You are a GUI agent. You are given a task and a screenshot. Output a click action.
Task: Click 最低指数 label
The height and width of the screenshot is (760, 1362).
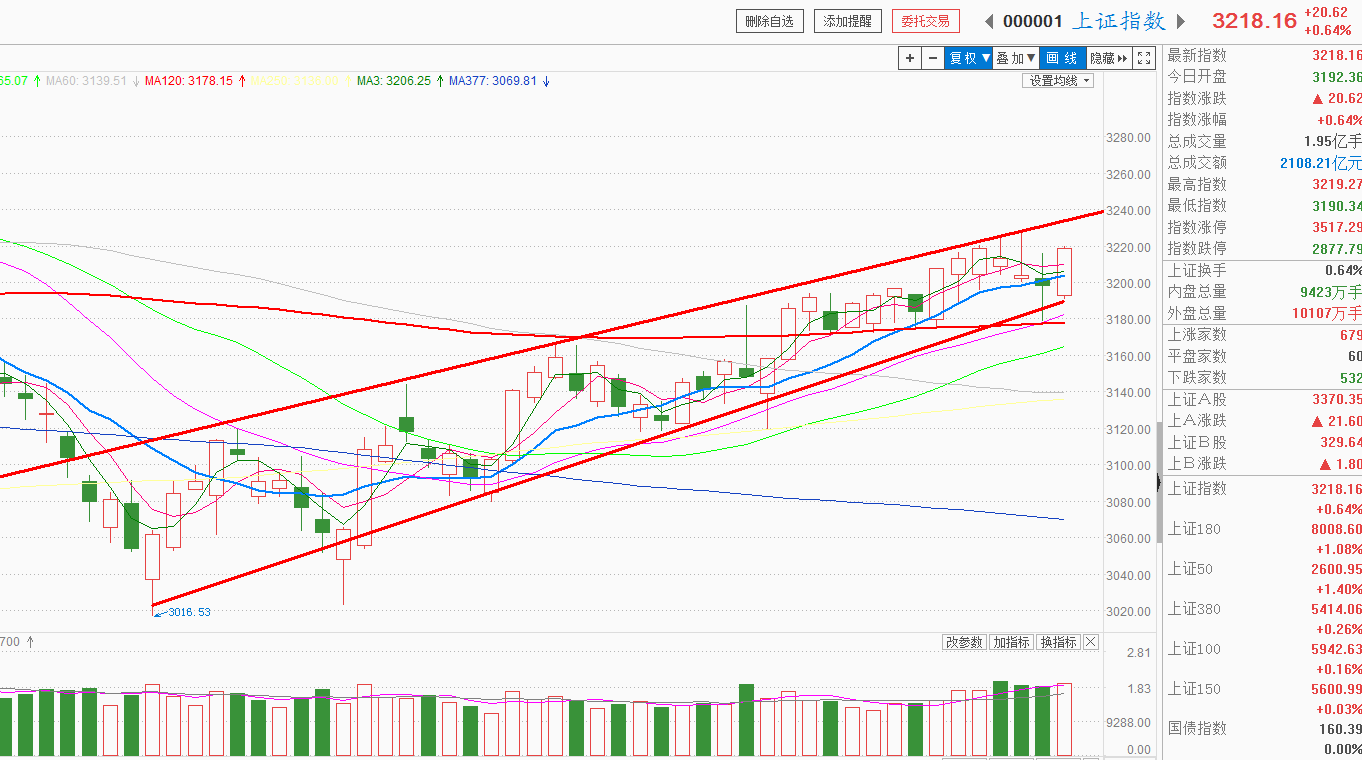coord(1197,206)
